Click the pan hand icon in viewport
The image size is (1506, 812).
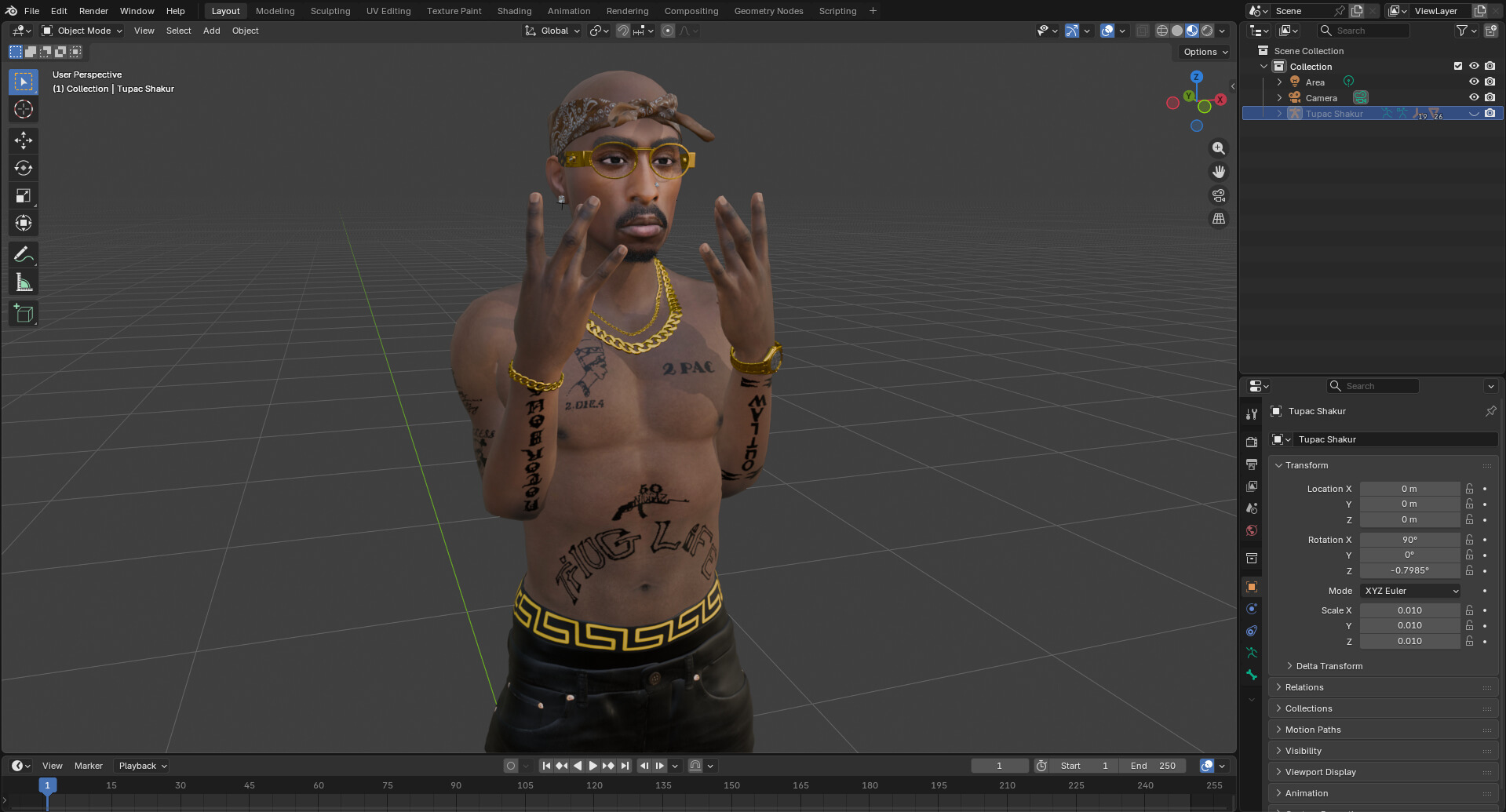pos(1219,172)
